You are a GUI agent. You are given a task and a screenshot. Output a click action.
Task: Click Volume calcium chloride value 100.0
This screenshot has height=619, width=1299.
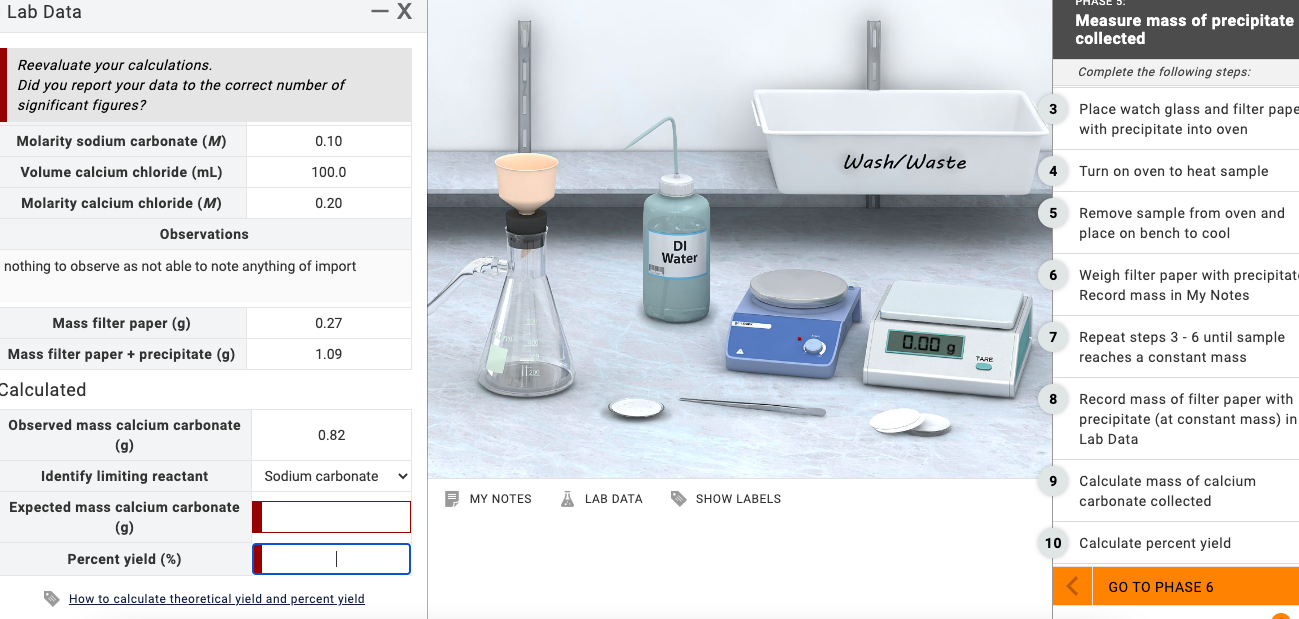[x=329, y=172]
